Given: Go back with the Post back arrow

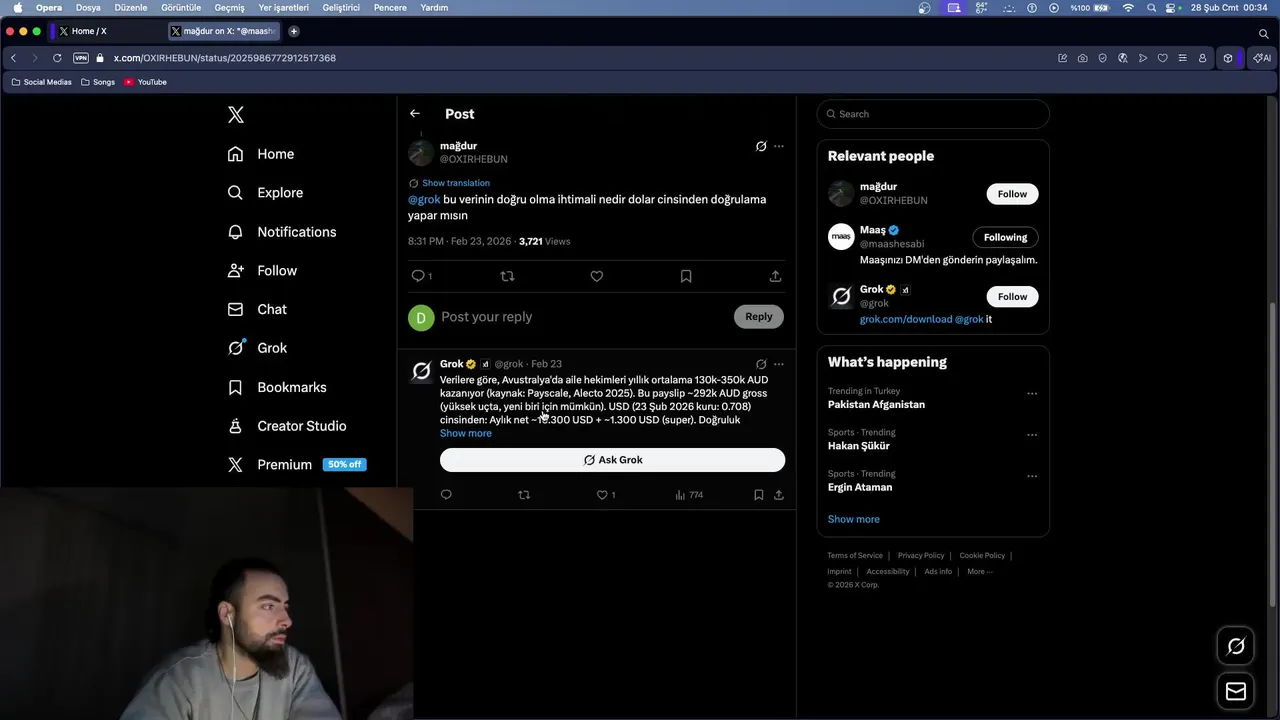Looking at the screenshot, I should pos(415,114).
